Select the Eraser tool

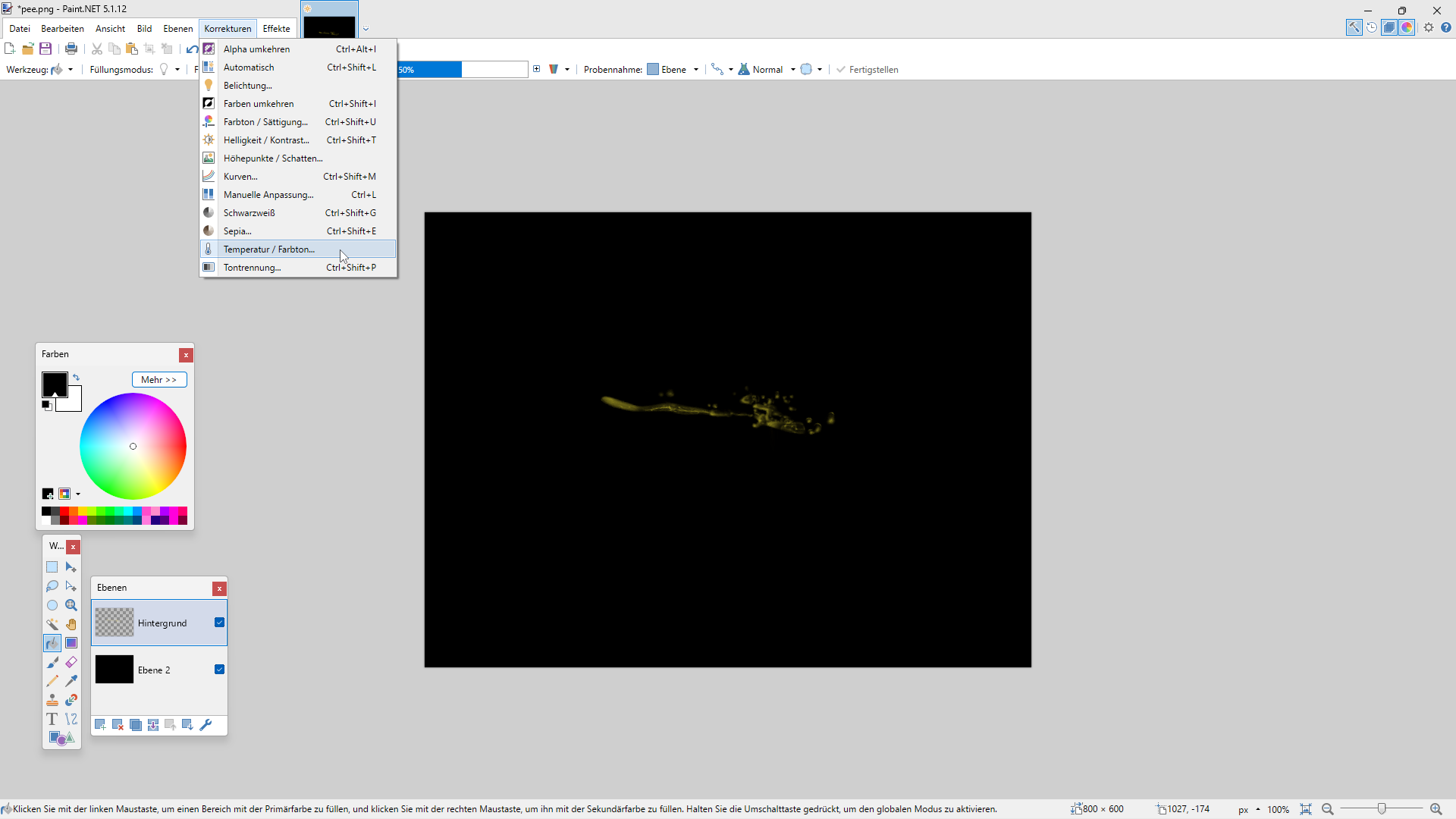pyautogui.click(x=71, y=662)
